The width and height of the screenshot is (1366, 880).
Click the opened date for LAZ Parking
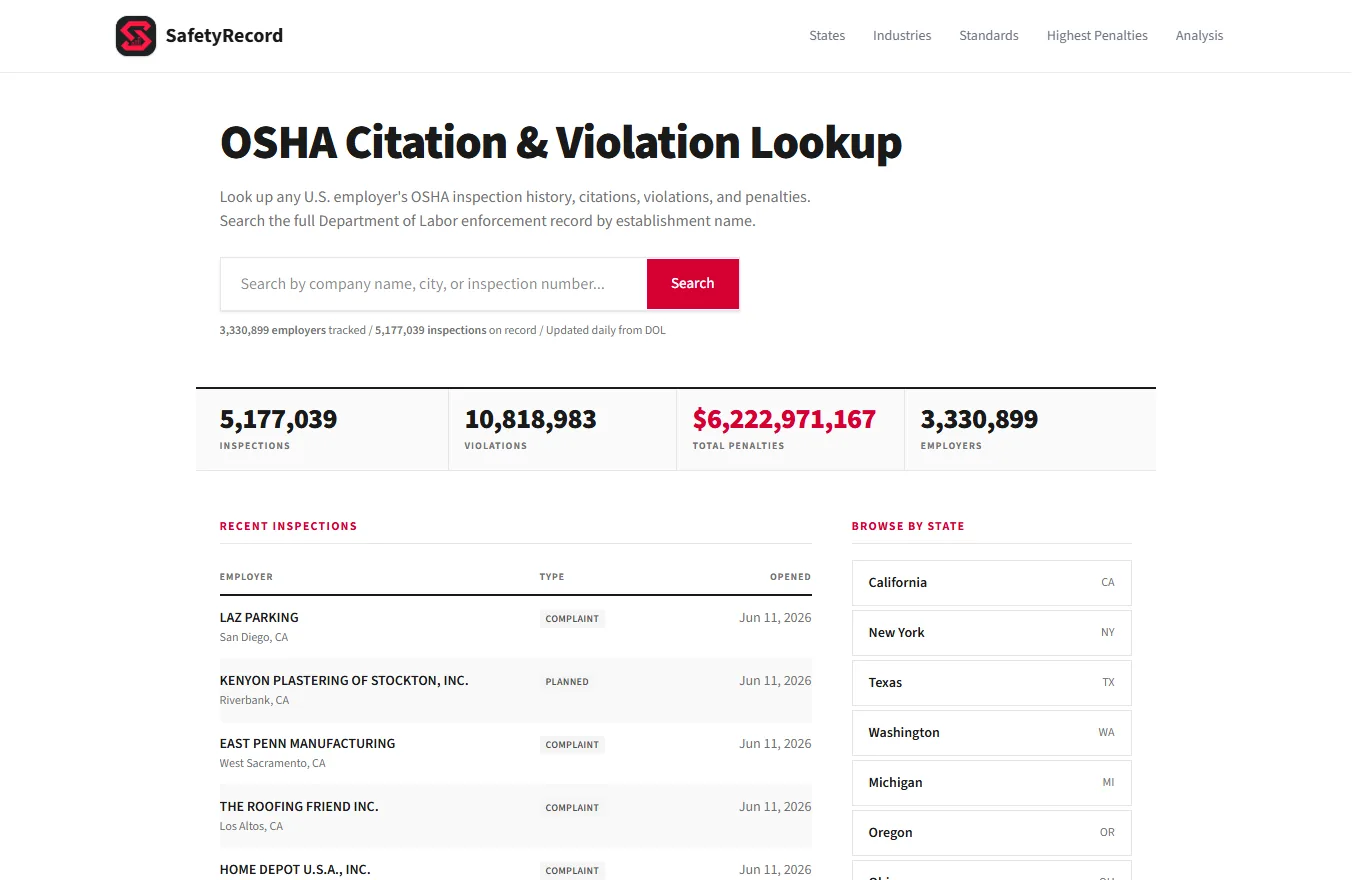pos(775,618)
